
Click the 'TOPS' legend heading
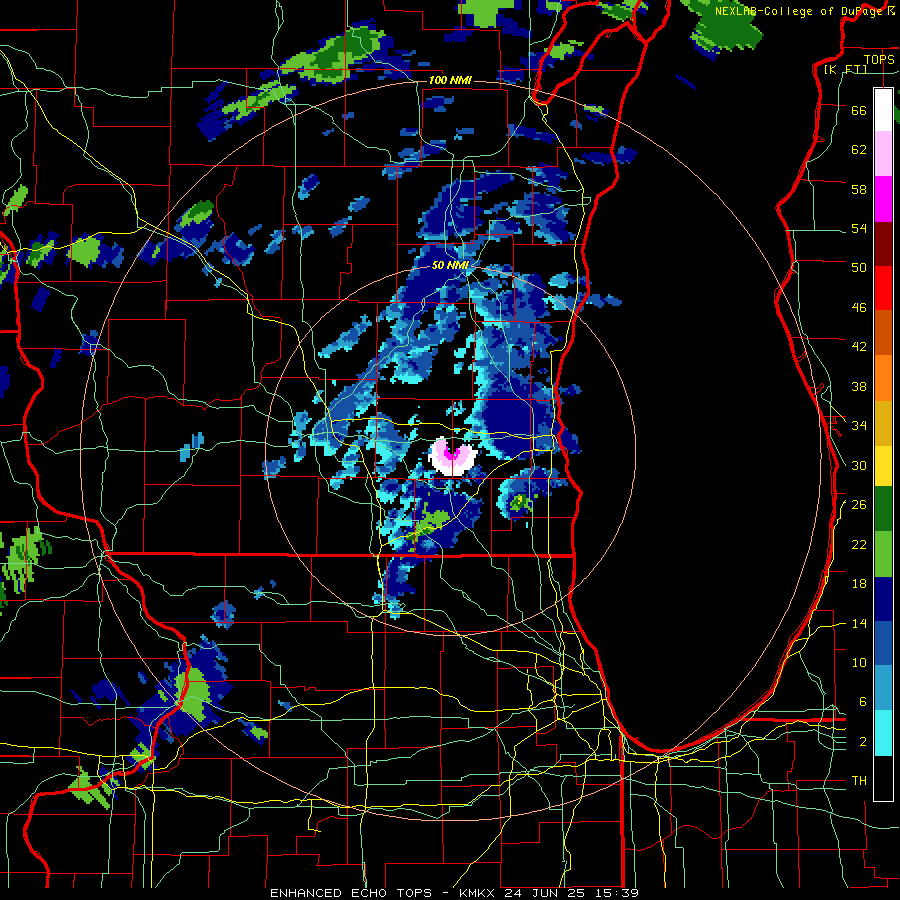click(x=879, y=60)
